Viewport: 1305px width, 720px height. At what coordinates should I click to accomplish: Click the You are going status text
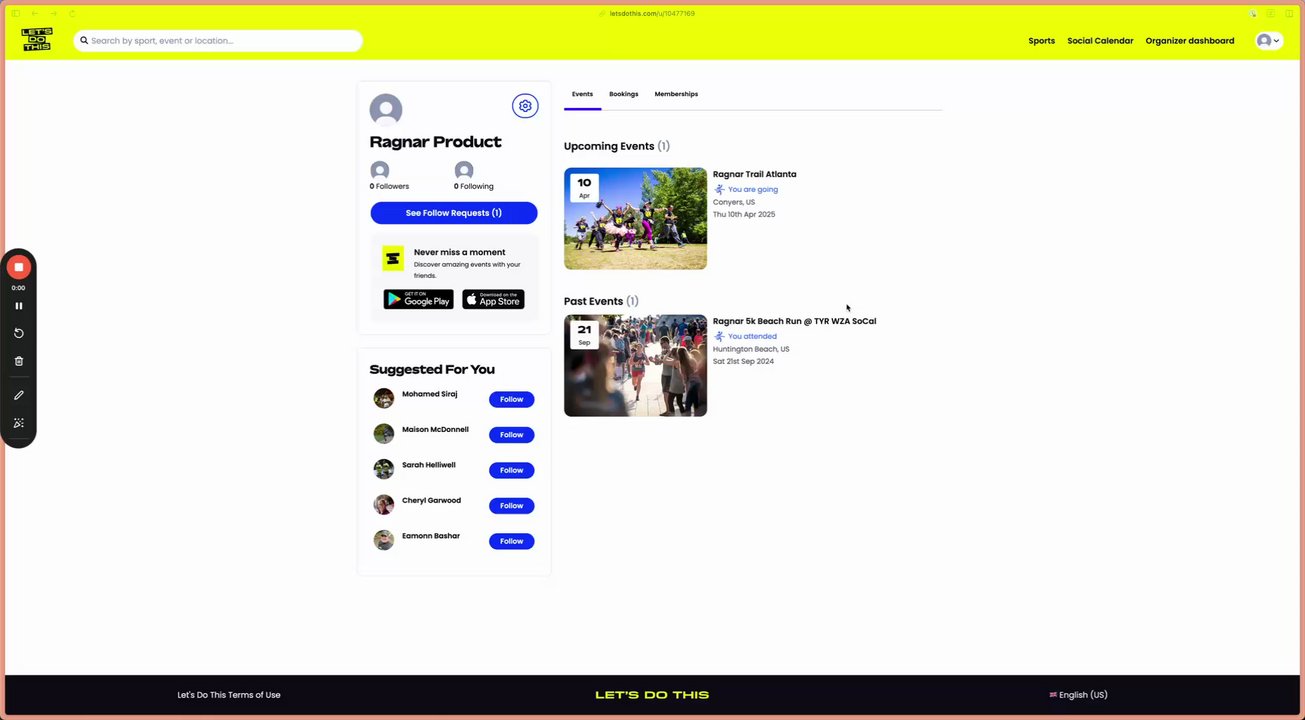(753, 189)
